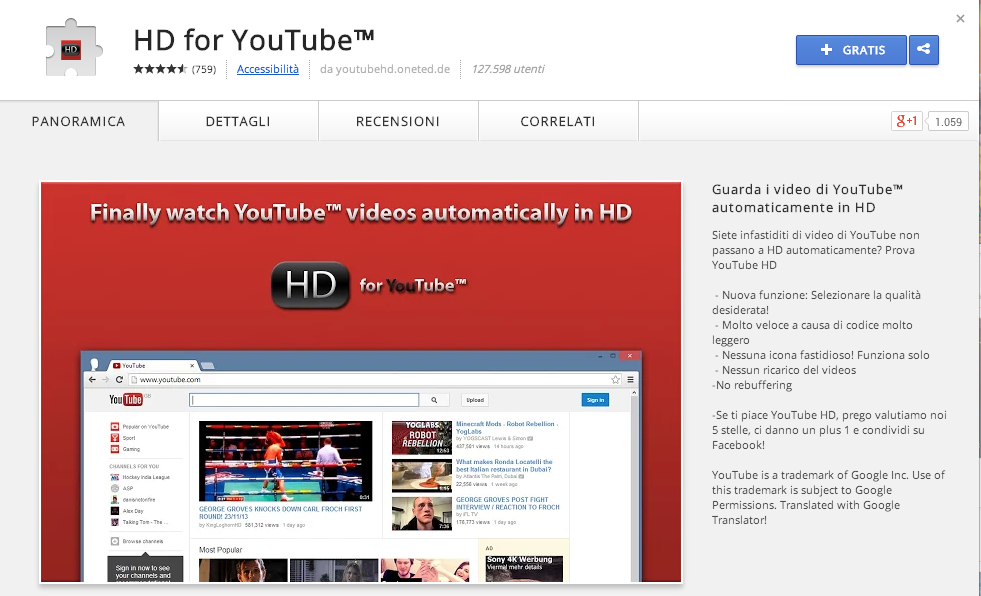This screenshot has height=596, width=981.
Task: Click the GEORGE GROVES POST FIGHT INTERVIEW title
Action: click(507, 503)
